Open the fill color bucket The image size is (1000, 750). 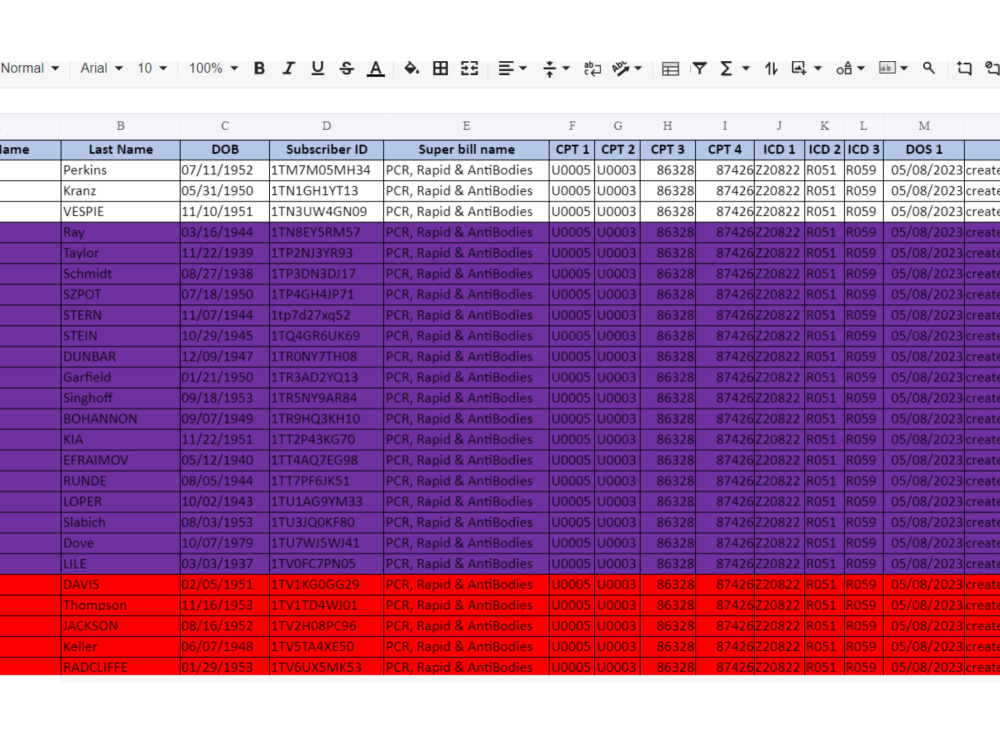pyautogui.click(x=411, y=68)
